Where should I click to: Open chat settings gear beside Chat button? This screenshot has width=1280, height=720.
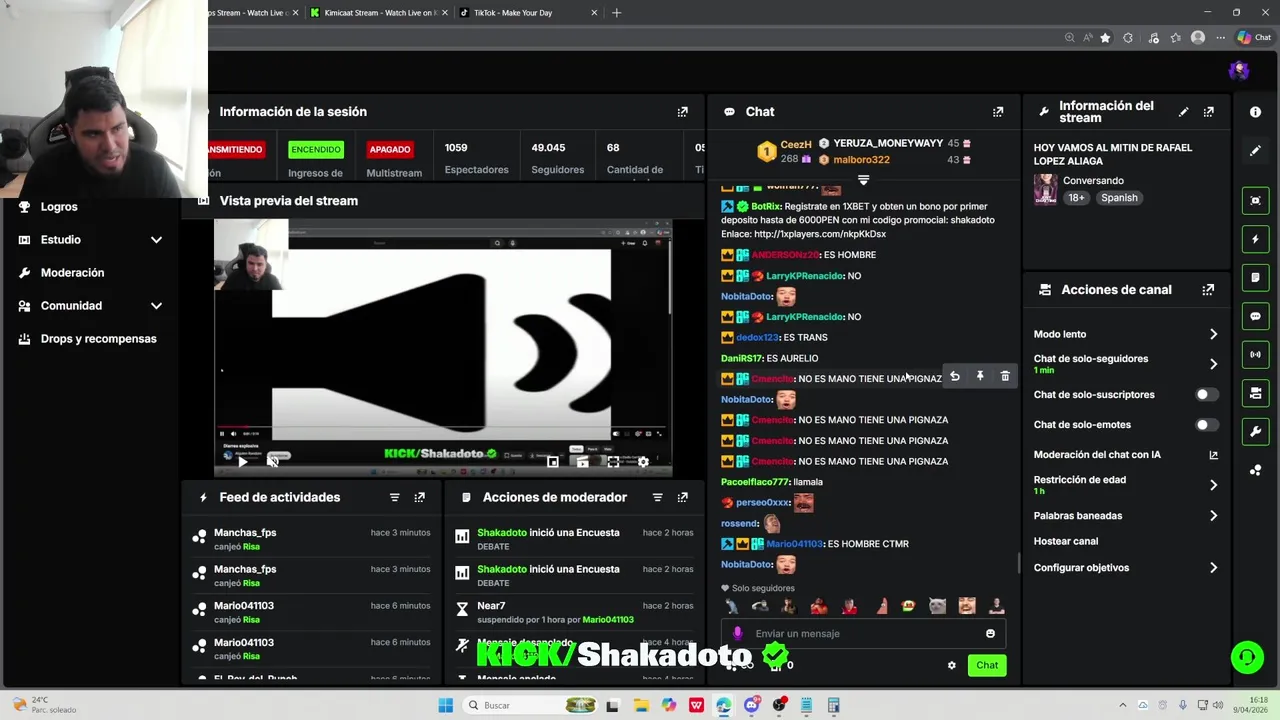(x=952, y=665)
